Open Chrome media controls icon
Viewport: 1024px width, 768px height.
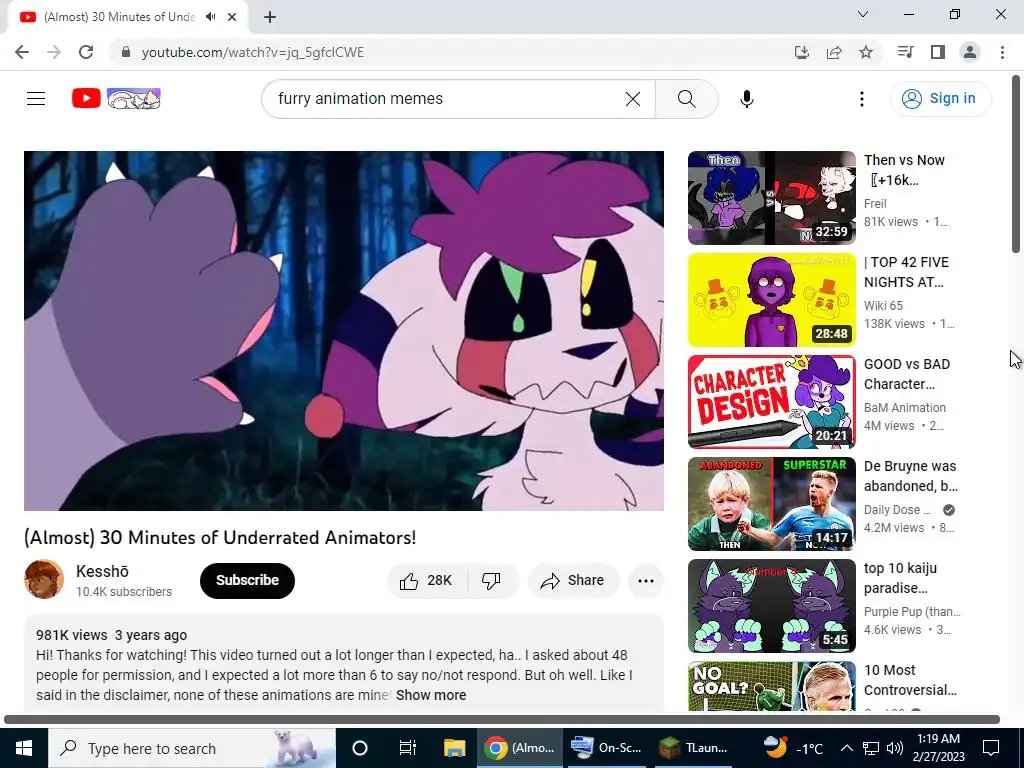click(905, 52)
